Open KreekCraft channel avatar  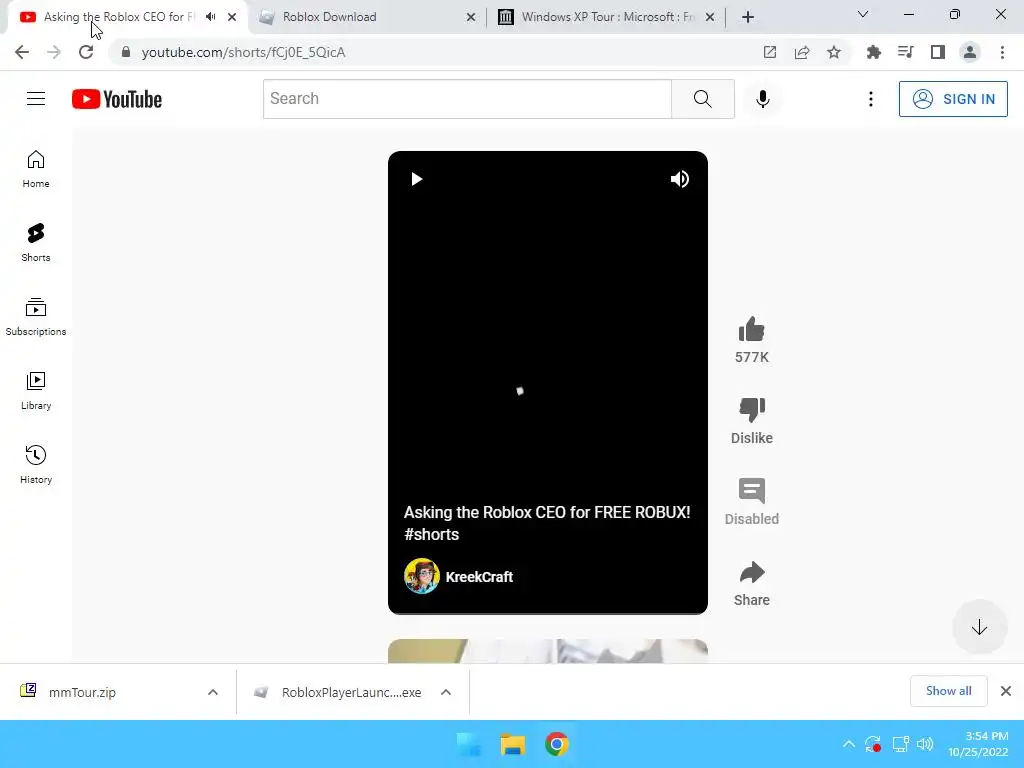(x=422, y=576)
